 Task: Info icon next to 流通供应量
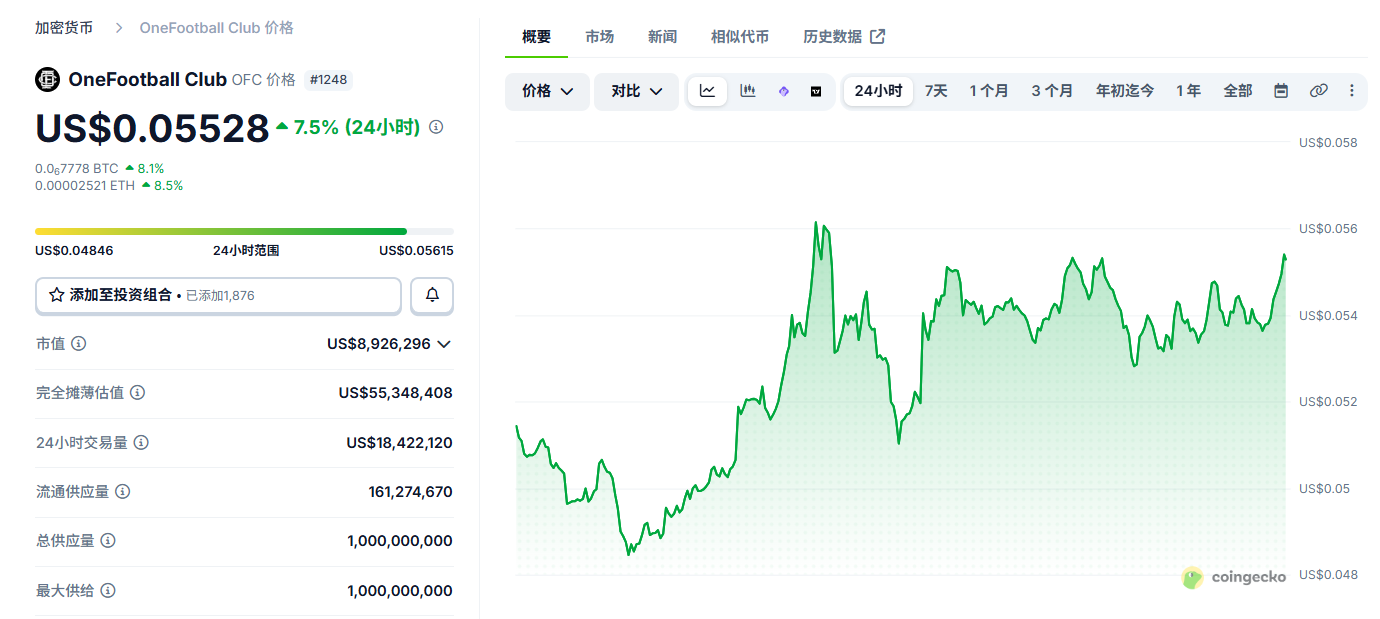123,491
